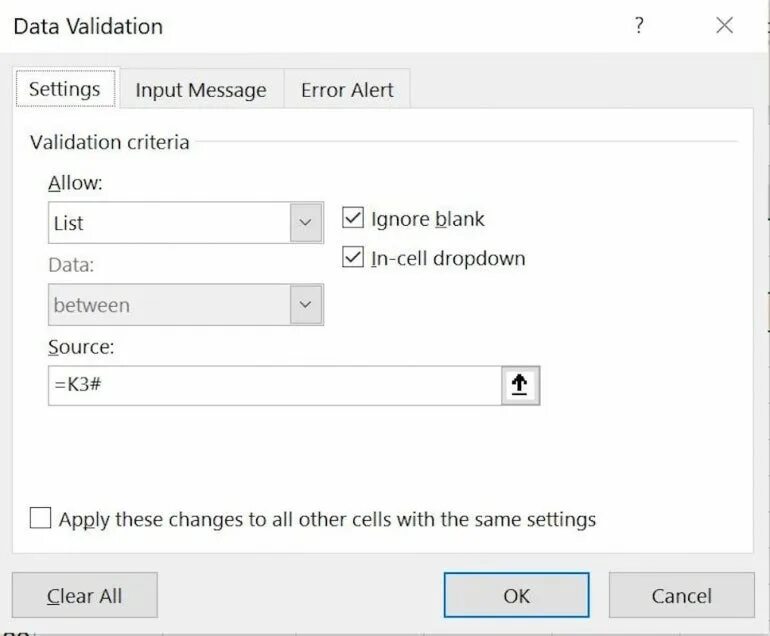Click the Allow combo box showing List

tap(169, 223)
